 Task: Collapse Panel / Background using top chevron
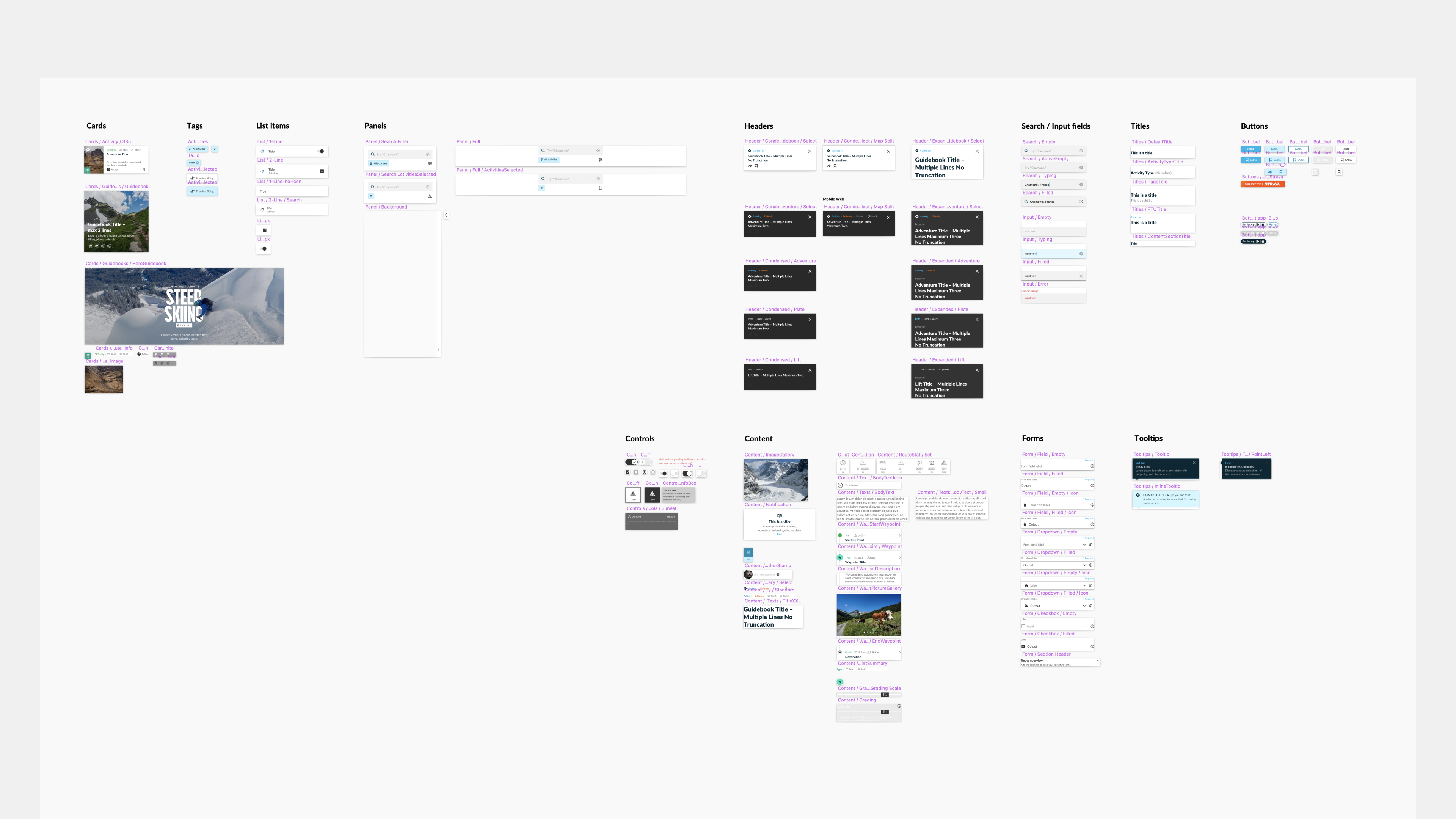click(446, 215)
